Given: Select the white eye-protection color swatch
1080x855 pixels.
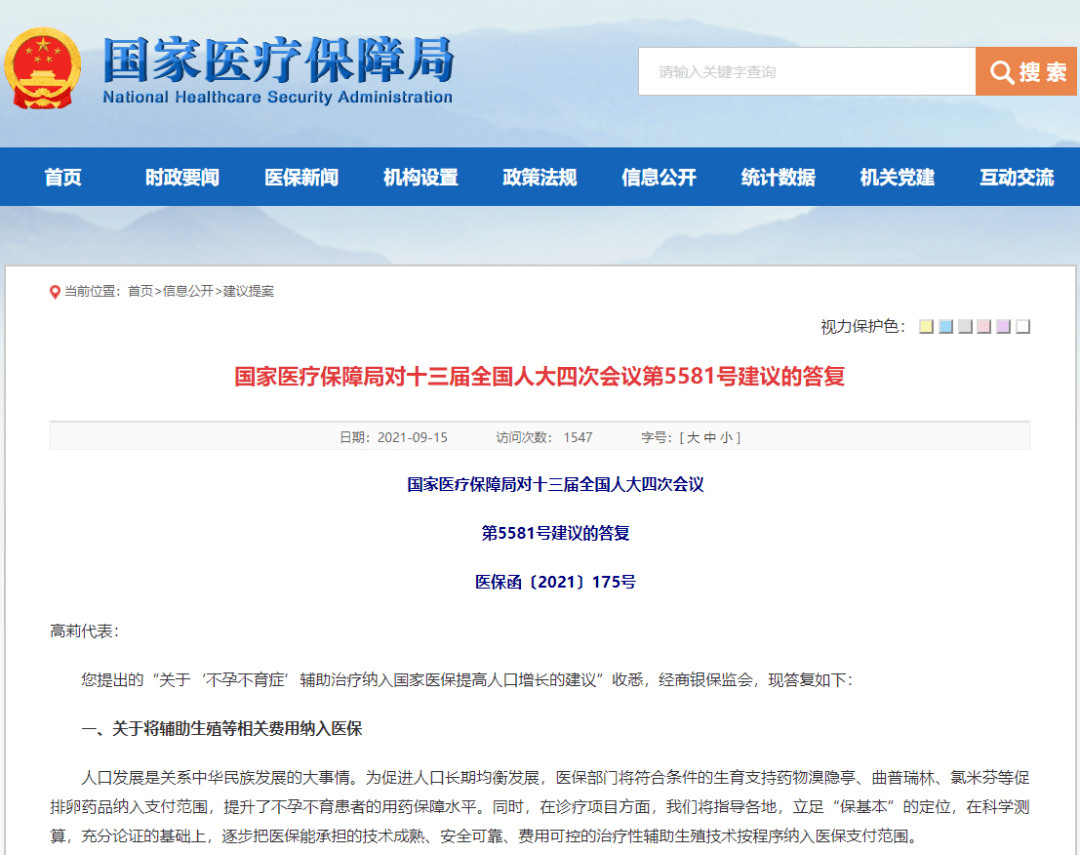Looking at the screenshot, I should (x=1023, y=327).
